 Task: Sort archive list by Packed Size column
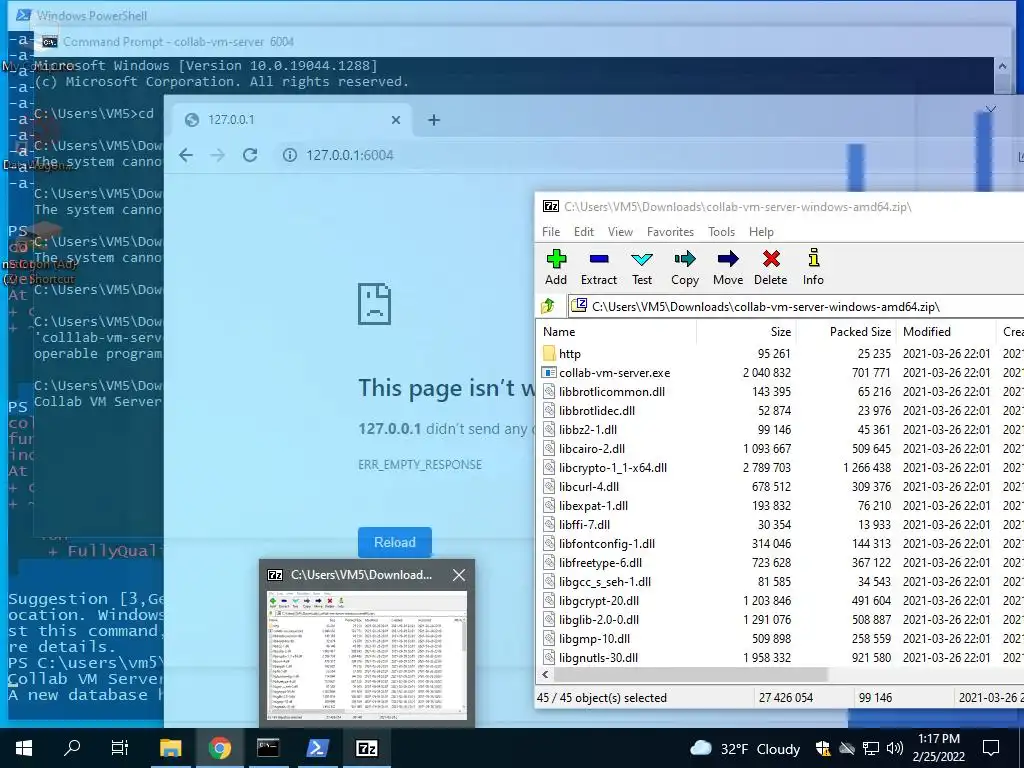846,332
